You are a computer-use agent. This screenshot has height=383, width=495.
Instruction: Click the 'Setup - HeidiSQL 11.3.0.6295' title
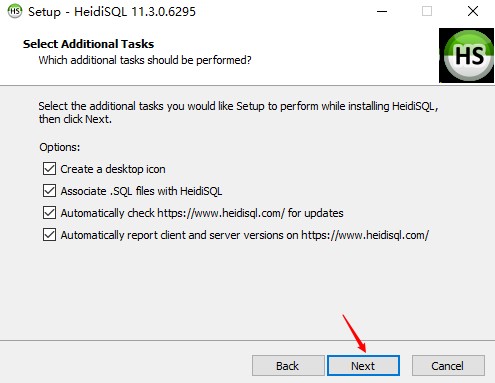pyautogui.click(x=112, y=12)
